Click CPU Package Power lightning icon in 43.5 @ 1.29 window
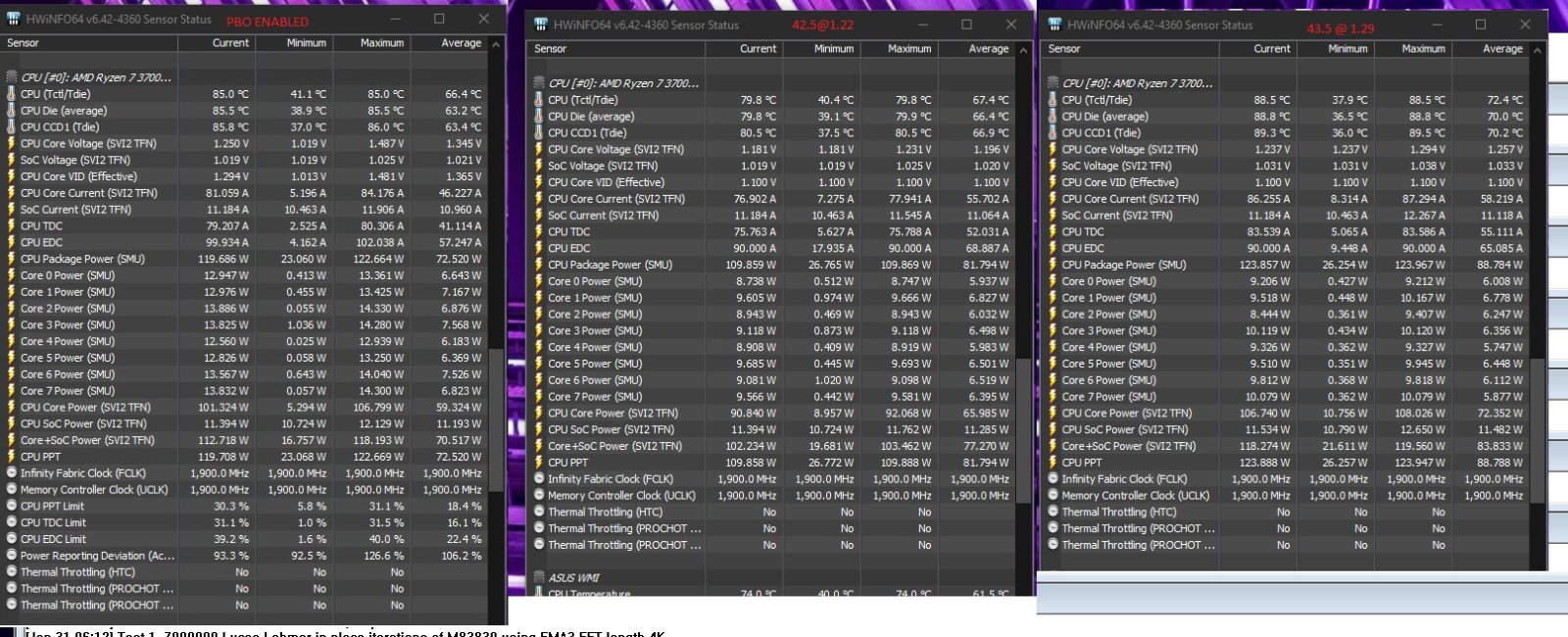This screenshot has height=637, width=1568. (x=1053, y=265)
